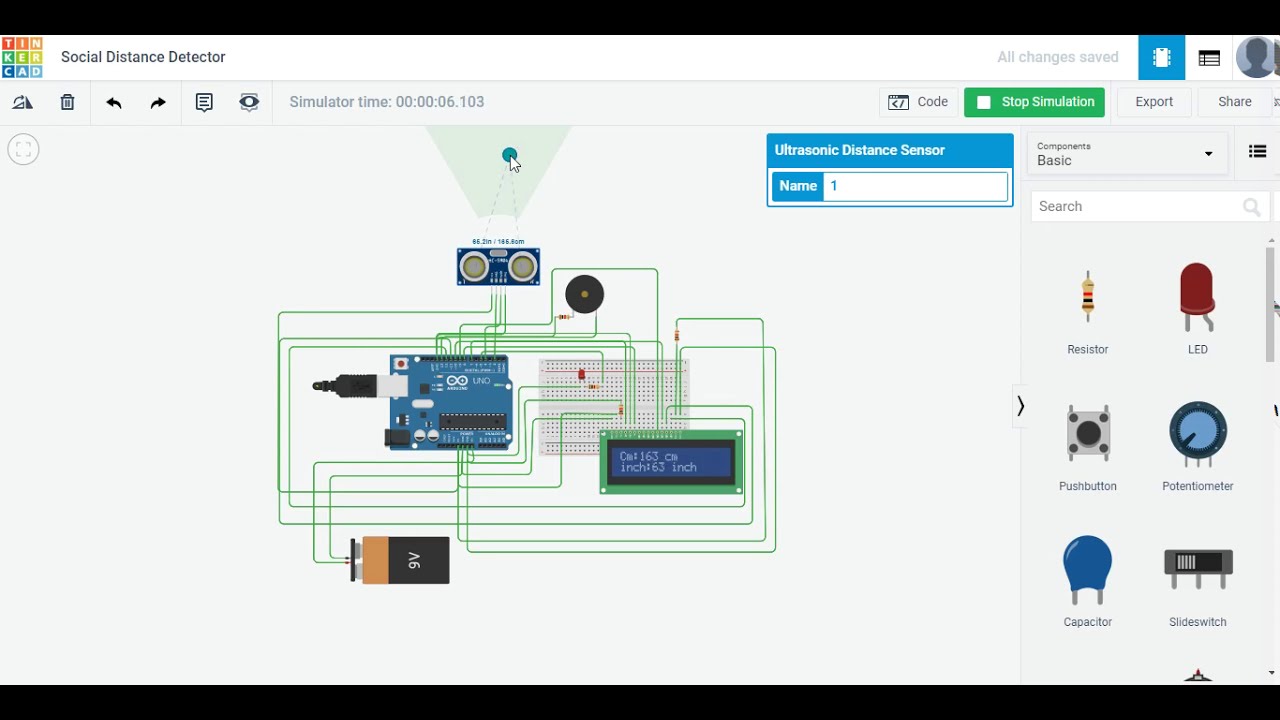Screen dimensions: 1280x720
Task: Switch to circuit view icon
Action: [x=1162, y=58]
